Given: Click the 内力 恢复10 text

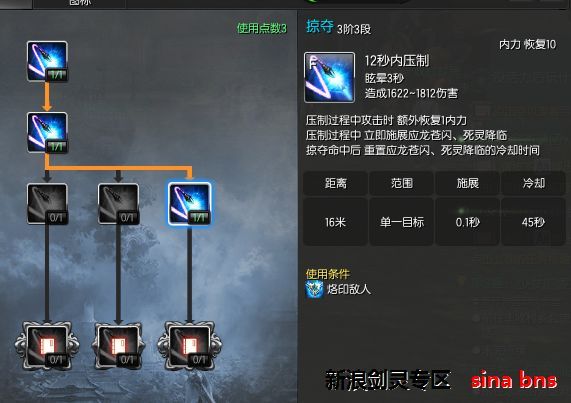Looking at the screenshot, I should pyautogui.click(x=527, y=44).
